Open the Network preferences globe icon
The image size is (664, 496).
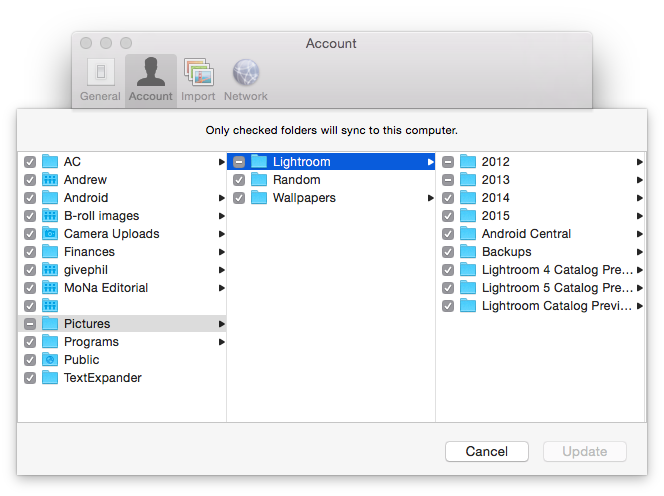click(x=246, y=74)
